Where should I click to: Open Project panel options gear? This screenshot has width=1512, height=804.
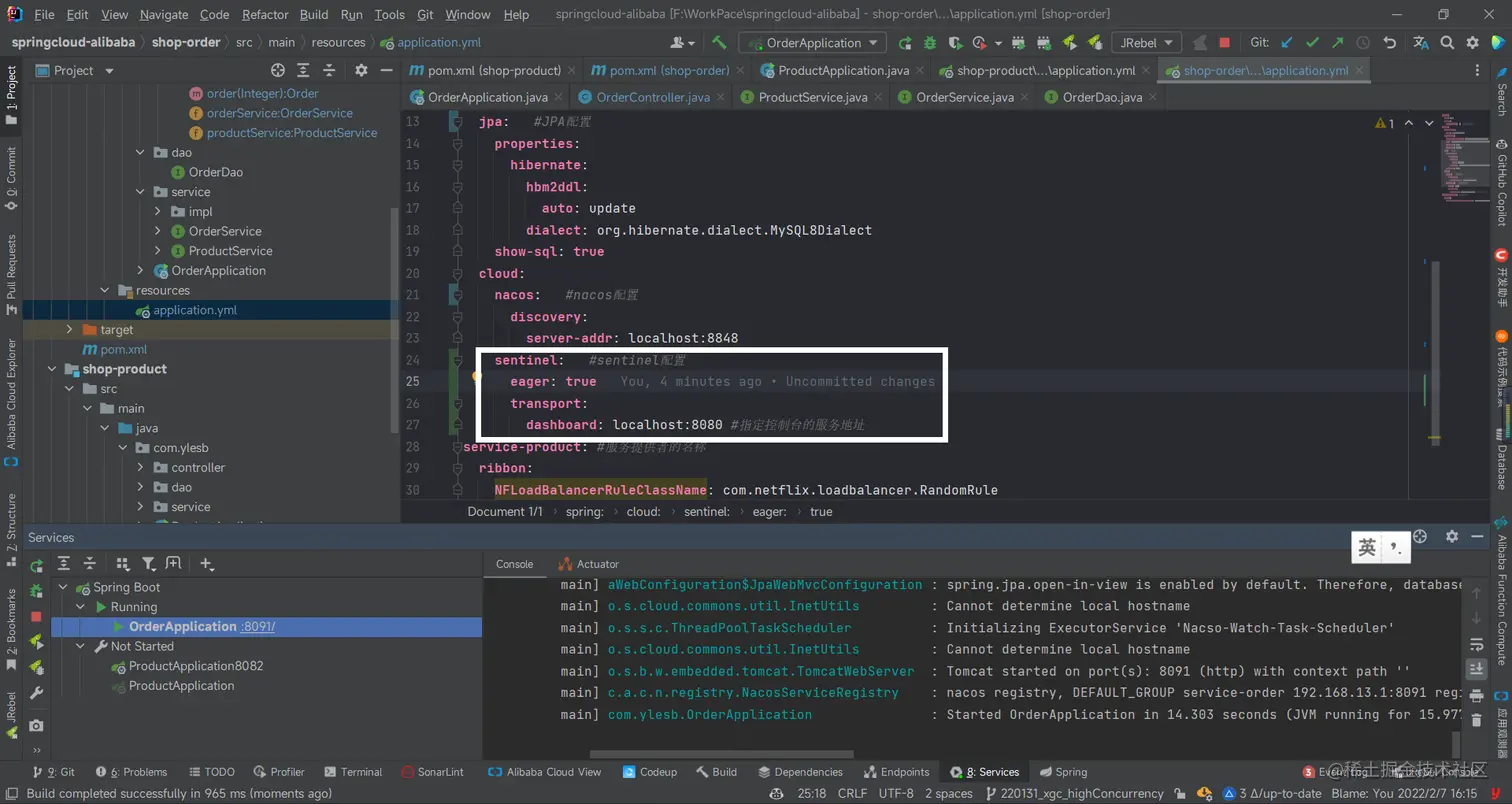click(361, 71)
